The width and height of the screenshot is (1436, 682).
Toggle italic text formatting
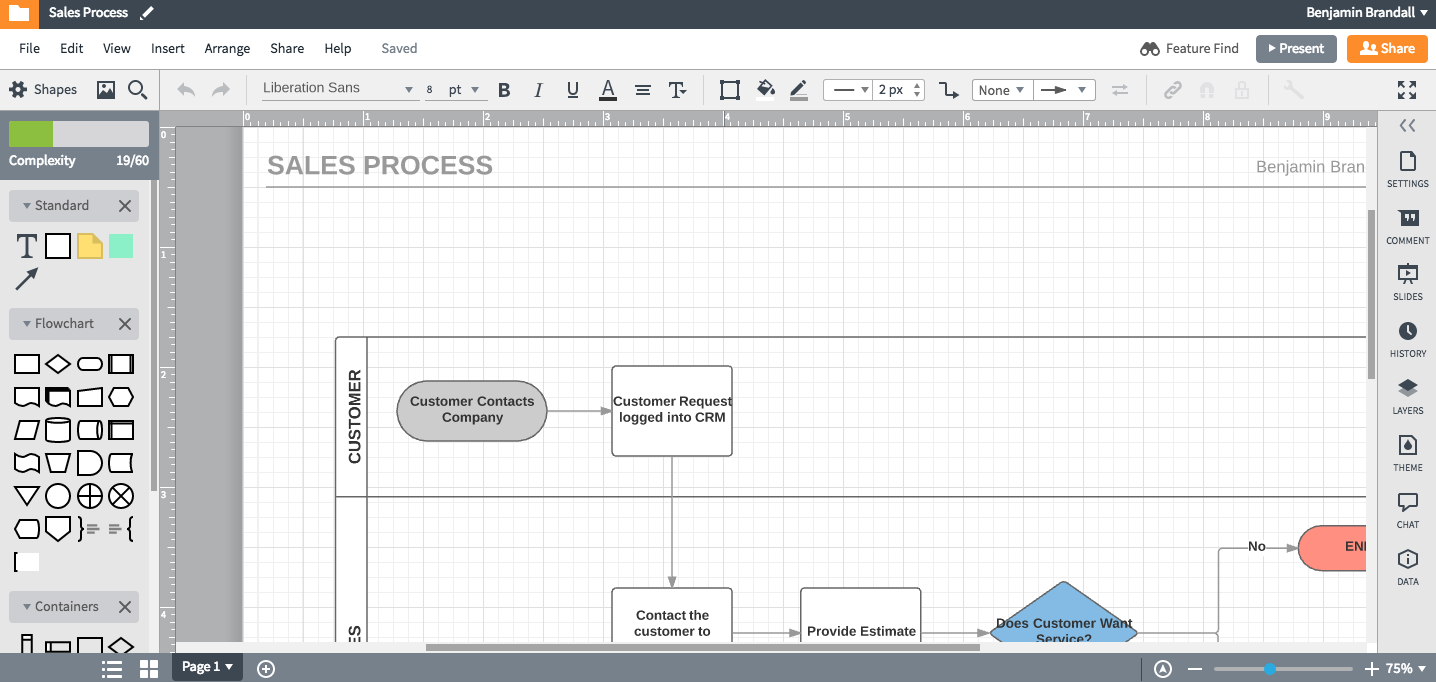538,90
